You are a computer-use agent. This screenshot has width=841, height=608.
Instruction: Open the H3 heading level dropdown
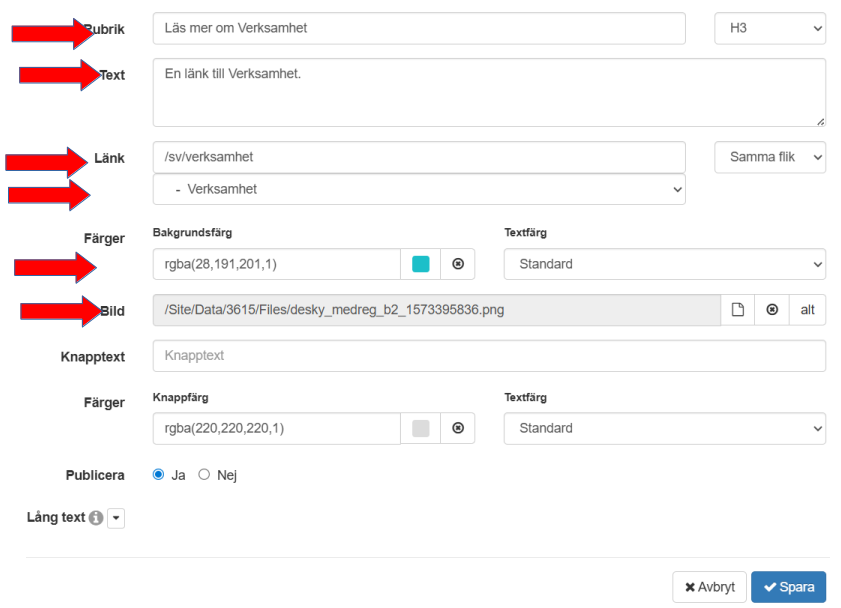(770, 28)
